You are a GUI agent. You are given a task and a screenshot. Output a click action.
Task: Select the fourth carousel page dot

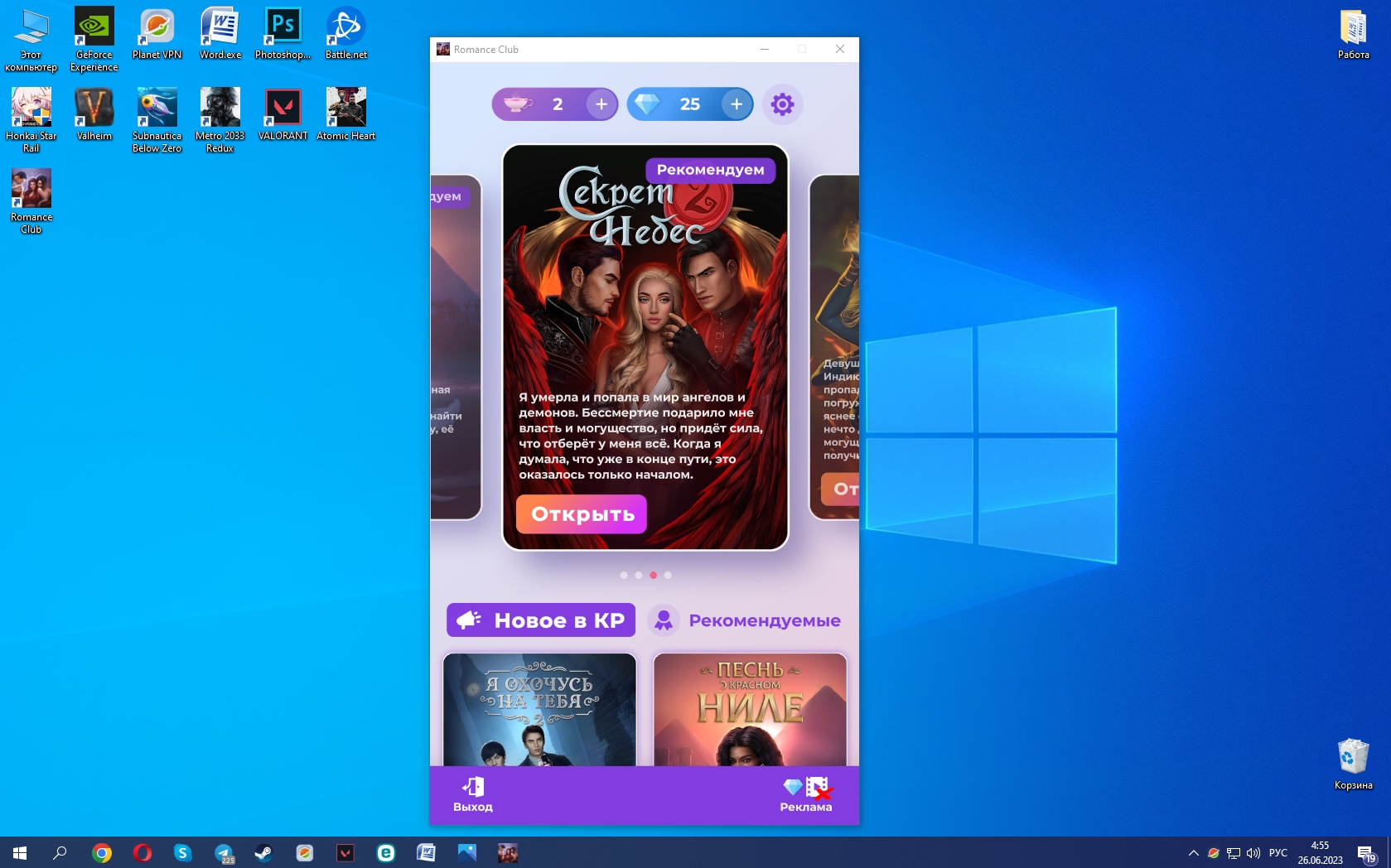pos(668,575)
